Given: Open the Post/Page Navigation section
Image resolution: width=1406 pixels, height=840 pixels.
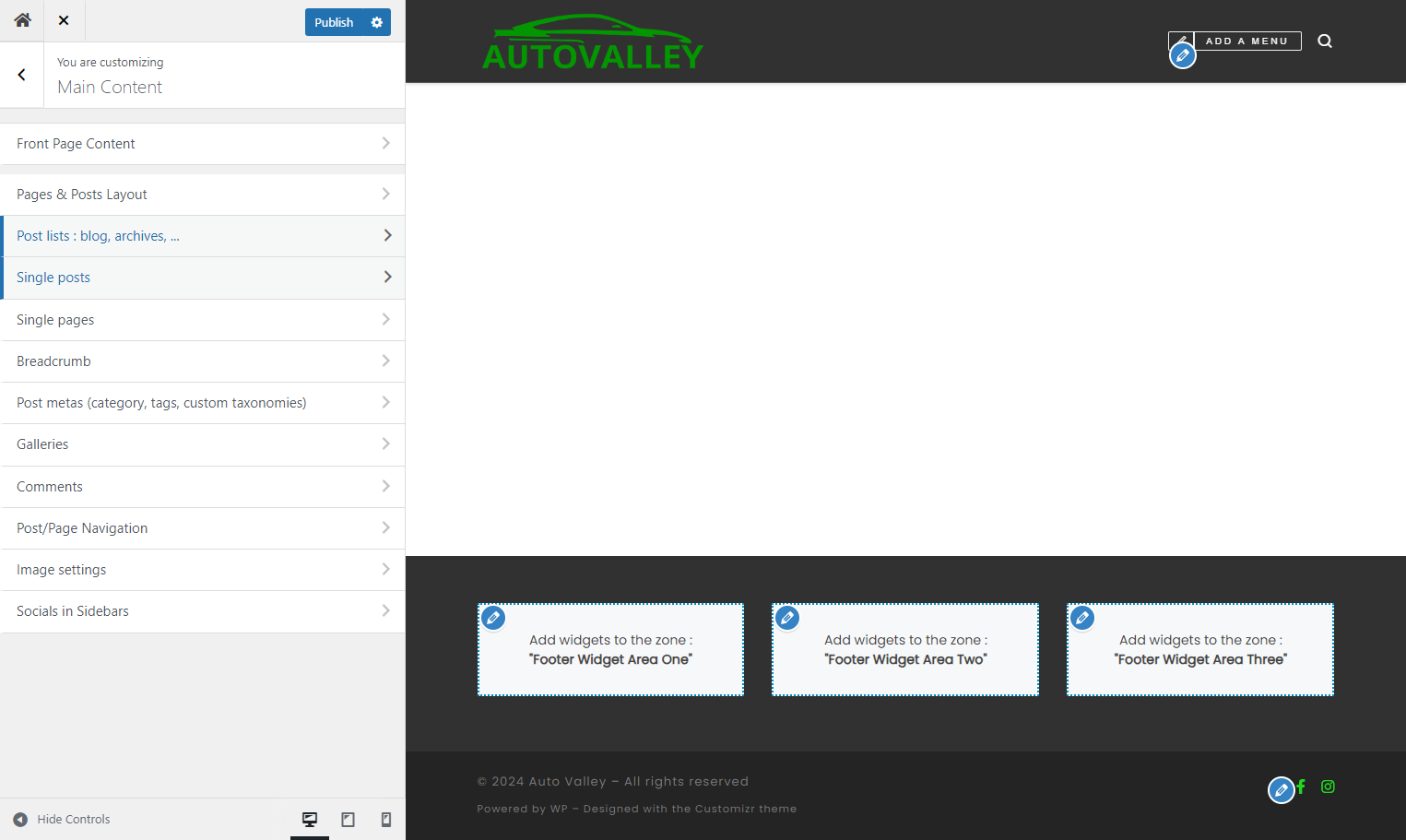Looking at the screenshot, I should pos(203,528).
